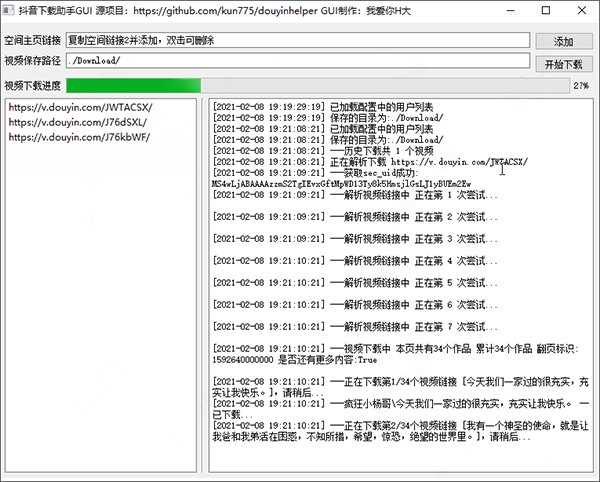Click the app icon in title bar

coord(8,10)
